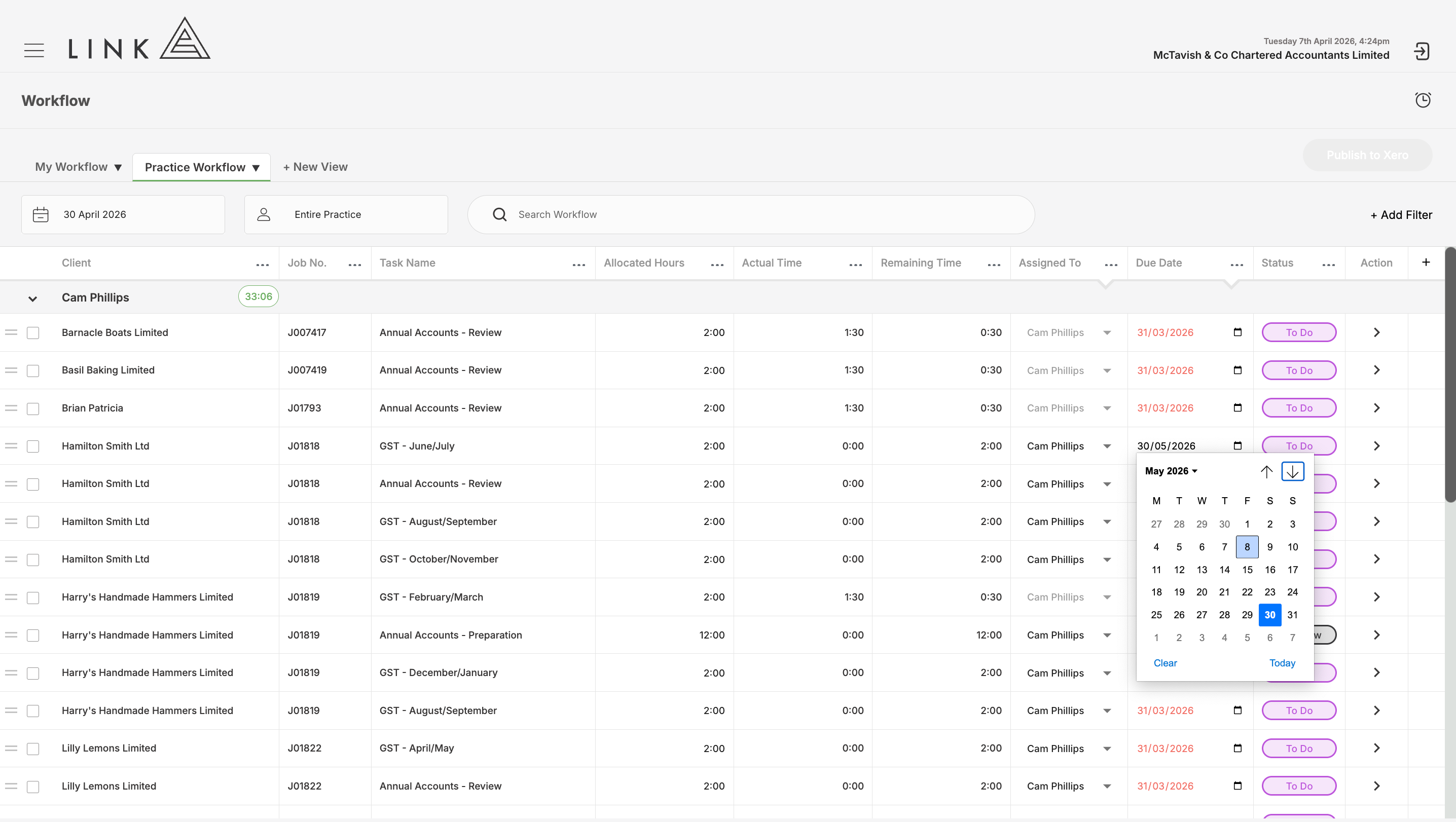The height and width of the screenshot is (822, 1456).
Task: Select May 31 in calendar
Action: click(1292, 615)
